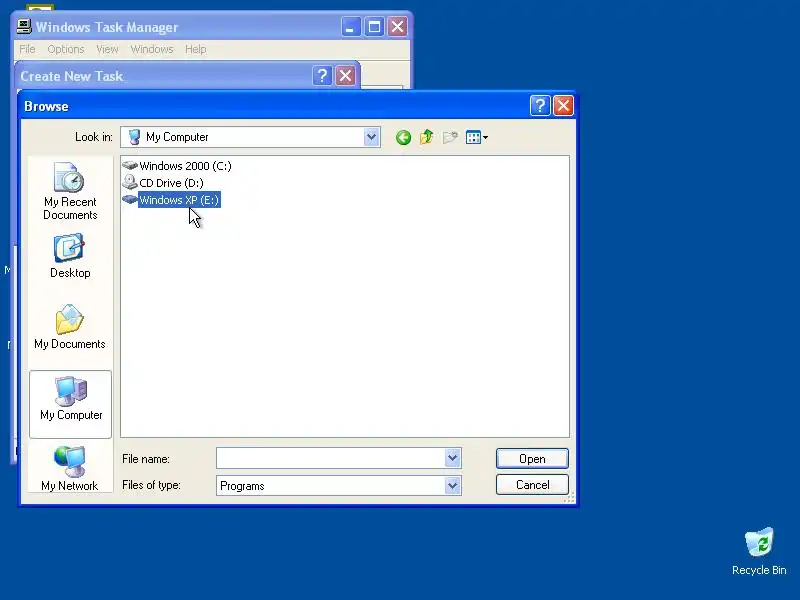
Task: Open Task Manager Windows menu
Action: 152,49
